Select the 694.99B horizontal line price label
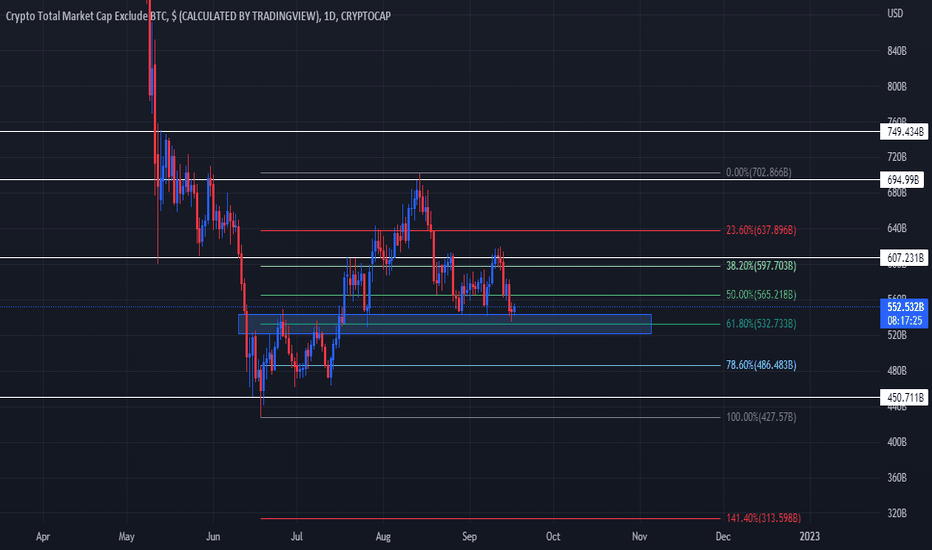 [902, 180]
